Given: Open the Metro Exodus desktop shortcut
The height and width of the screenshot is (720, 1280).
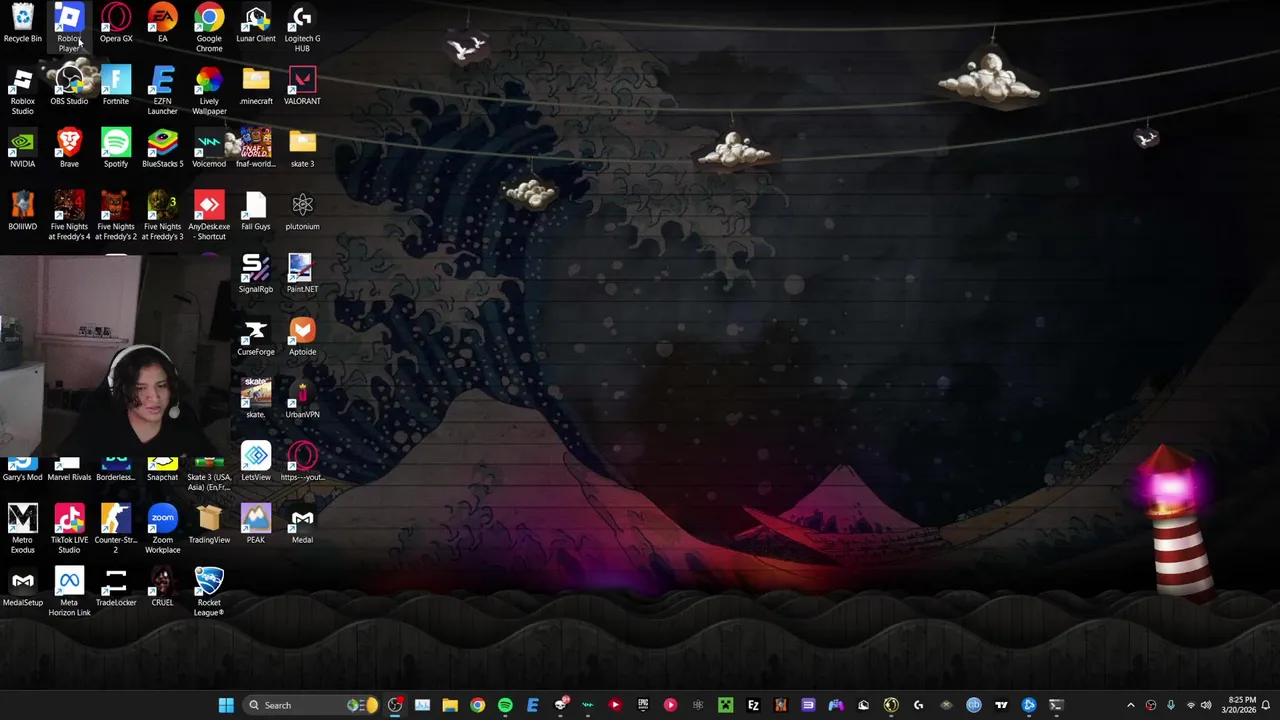Looking at the screenshot, I should tap(22, 530).
